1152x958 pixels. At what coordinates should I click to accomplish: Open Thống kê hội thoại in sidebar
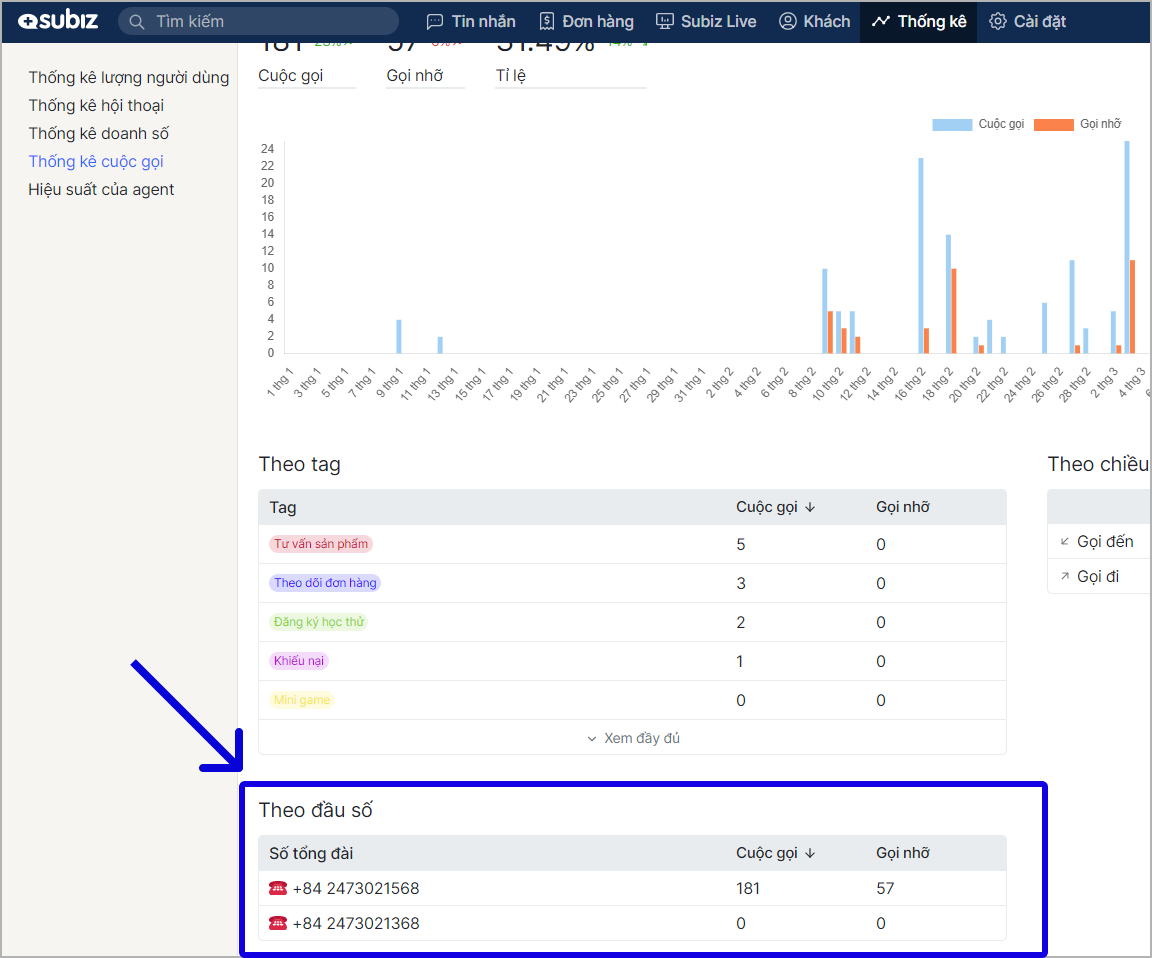click(96, 105)
